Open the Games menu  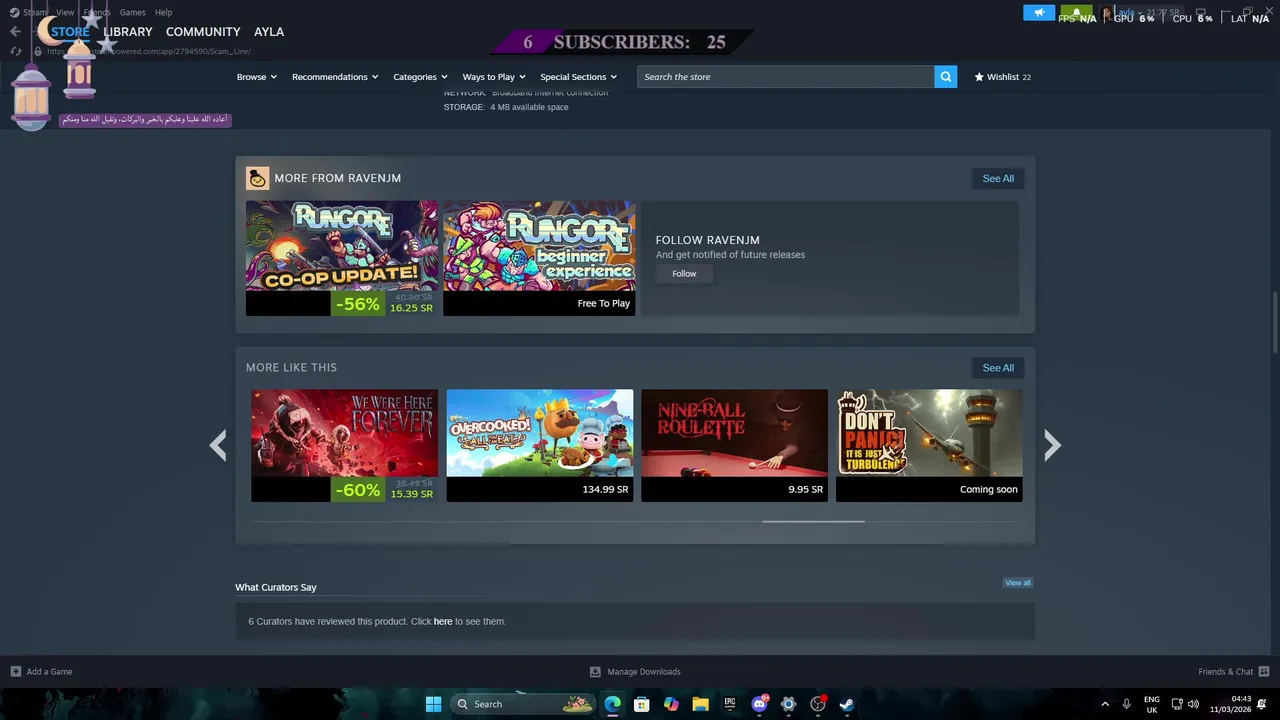tap(133, 12)
